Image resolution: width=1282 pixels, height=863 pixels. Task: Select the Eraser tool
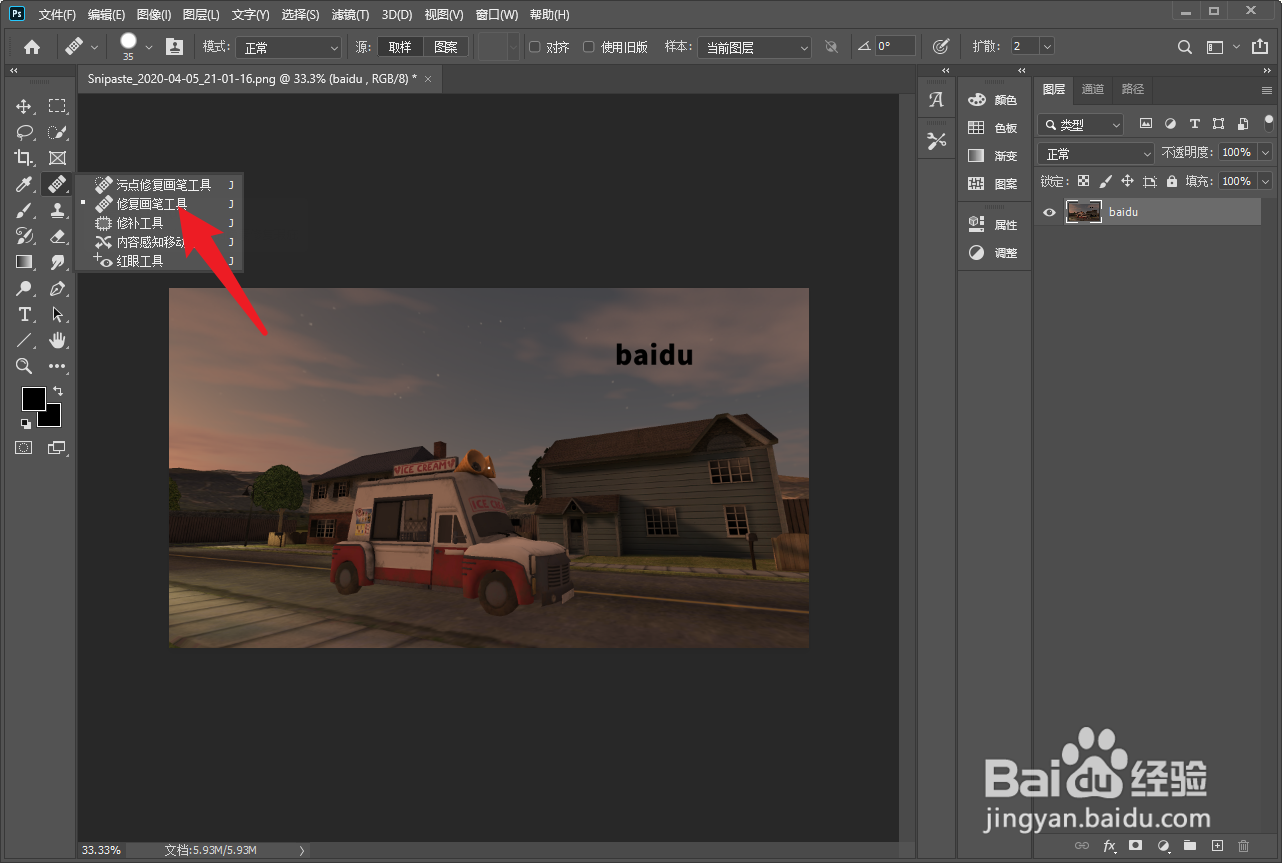click(58, 236)
